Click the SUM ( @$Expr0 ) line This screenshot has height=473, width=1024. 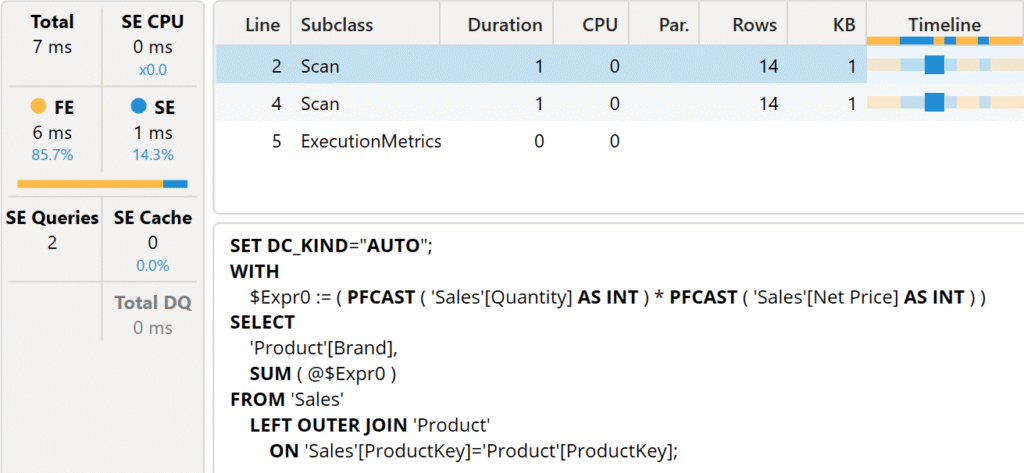(323, 374)
